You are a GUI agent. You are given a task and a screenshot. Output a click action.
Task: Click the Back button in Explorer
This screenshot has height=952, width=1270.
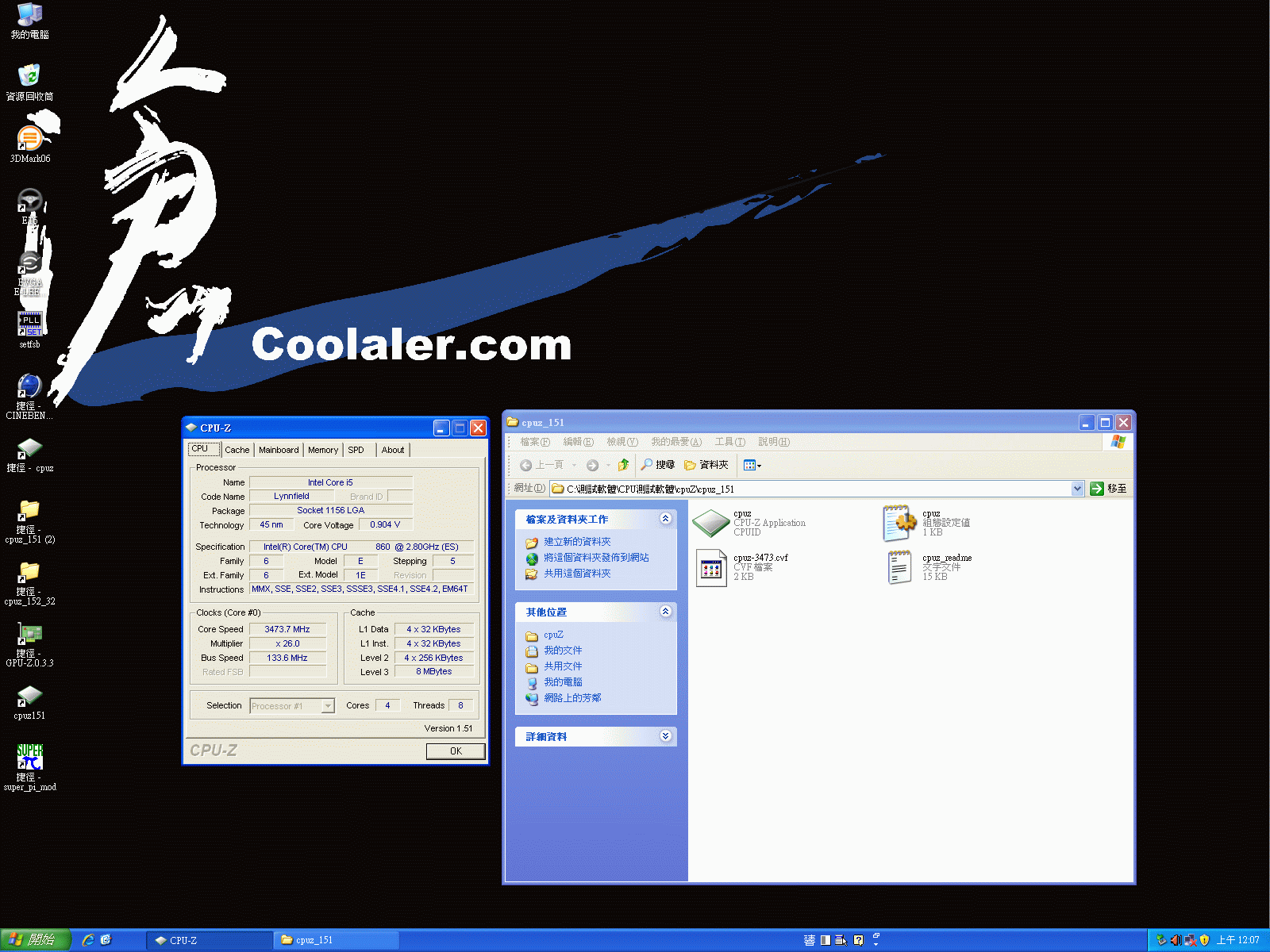[542, 465]
